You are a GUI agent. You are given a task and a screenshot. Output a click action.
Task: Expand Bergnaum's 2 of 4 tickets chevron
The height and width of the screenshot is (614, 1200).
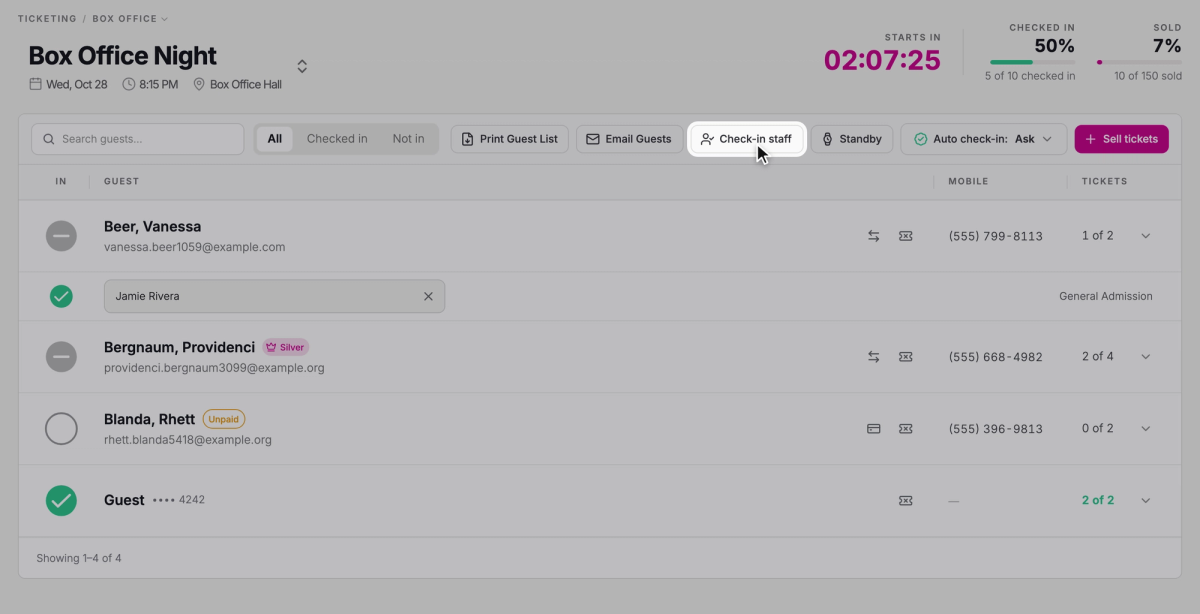tap(1146, 357)
